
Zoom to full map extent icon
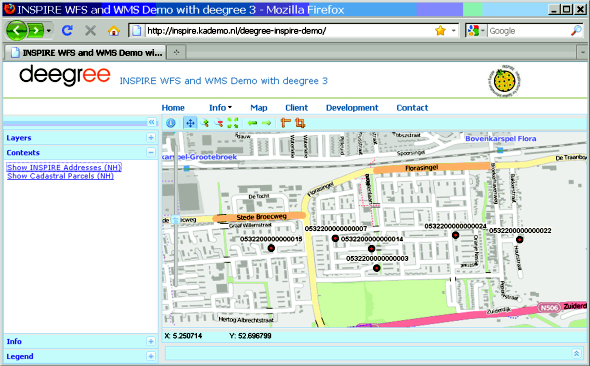point(233,123)
